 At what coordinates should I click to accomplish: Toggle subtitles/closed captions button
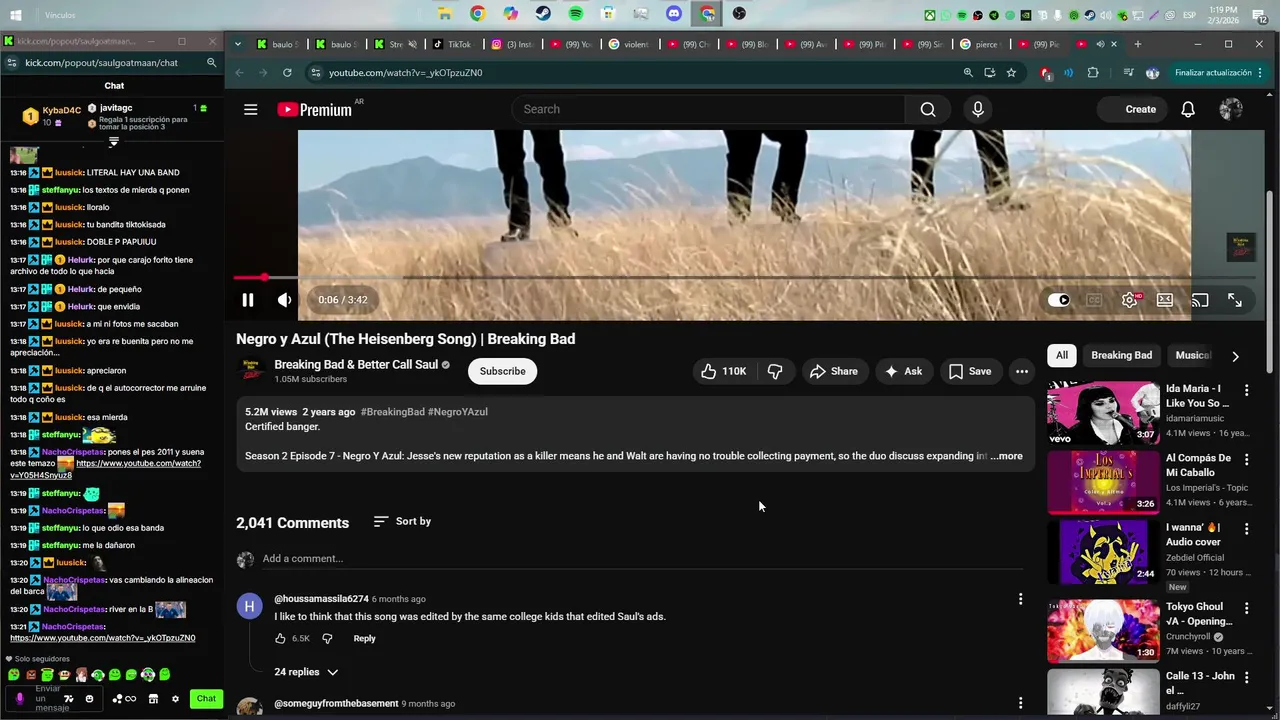(x=1094, y=300)
